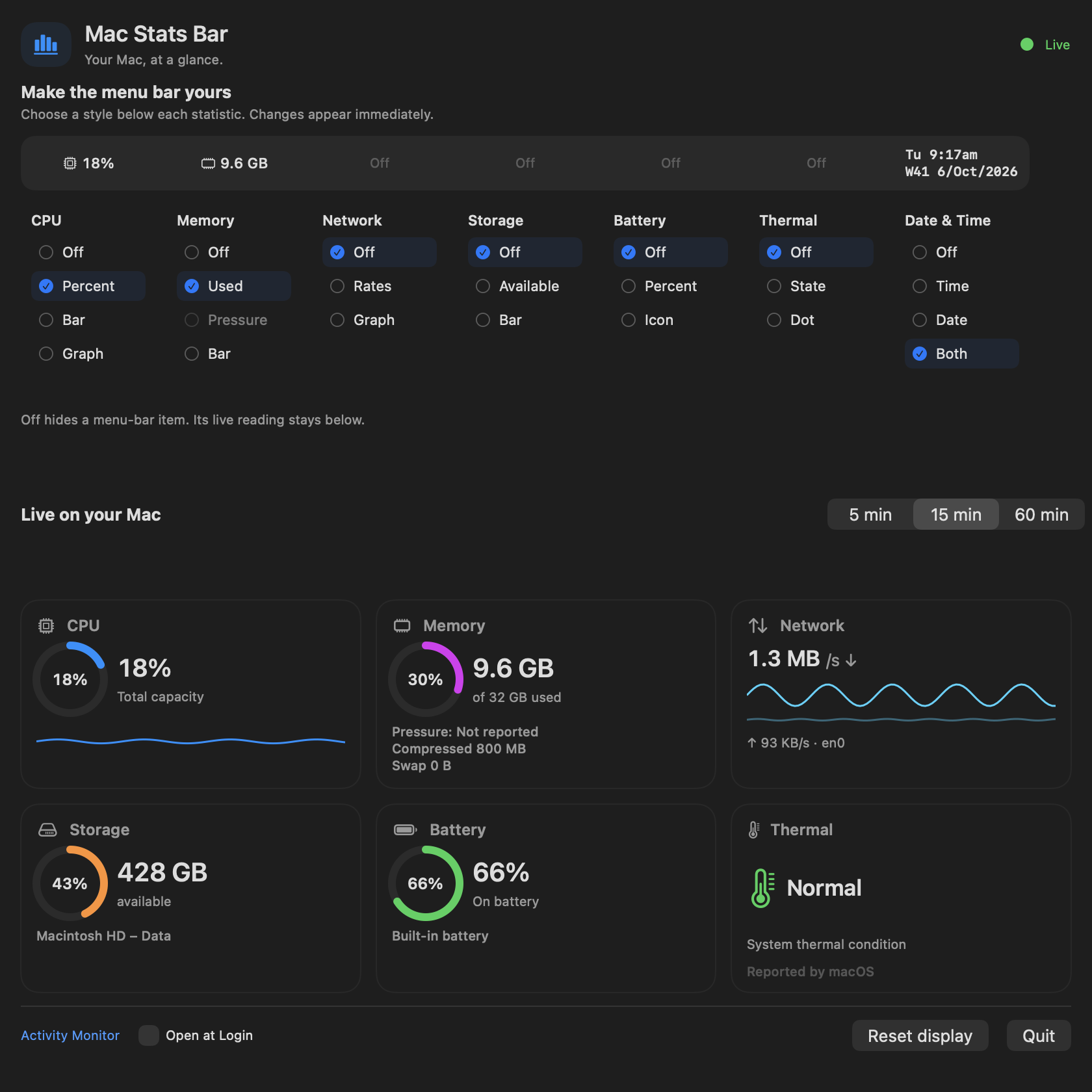
Task: Click the network download arrow icon
Action: [851, 660]
